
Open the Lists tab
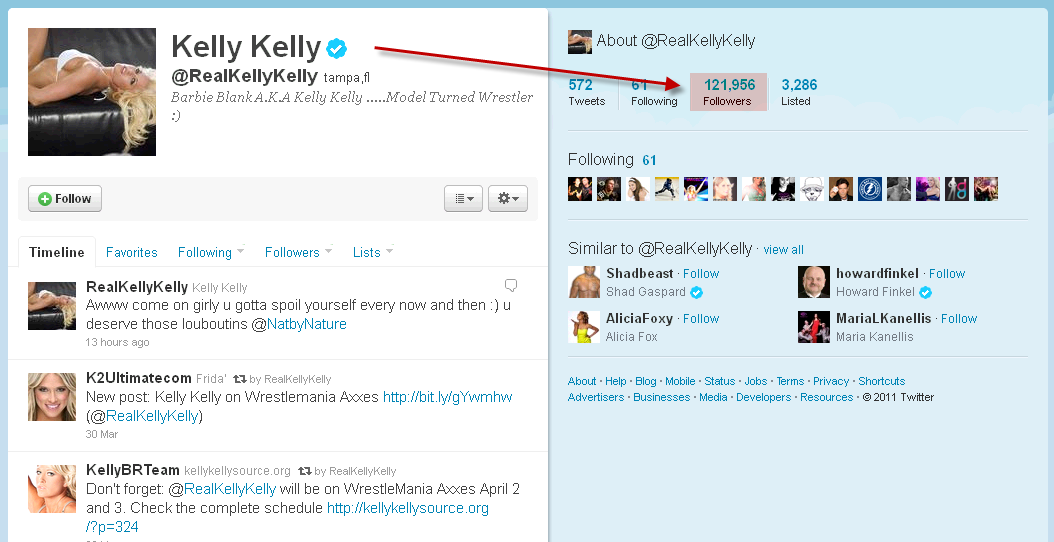point(366,252)
